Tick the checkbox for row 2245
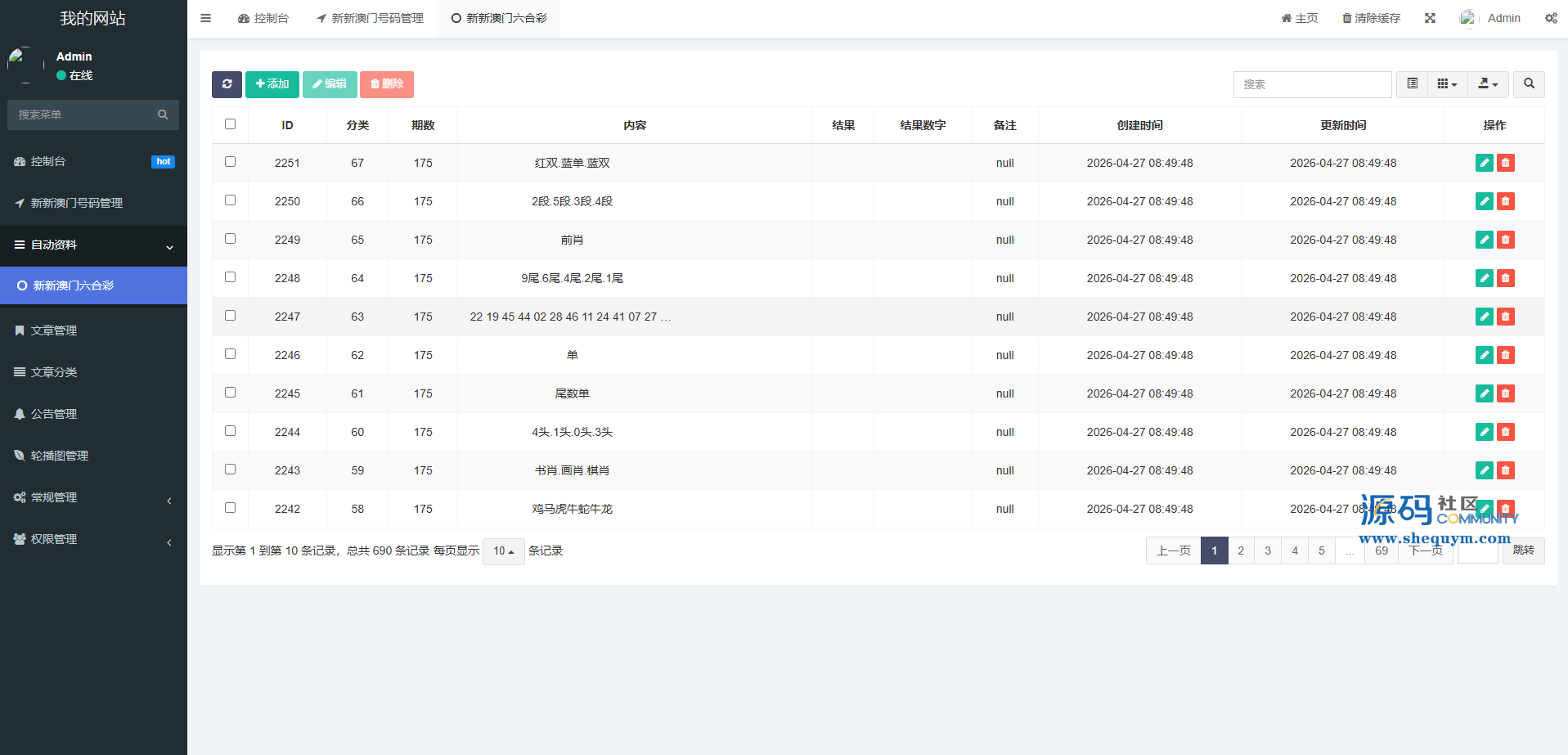This screenshot has width=1568, height=755. click(230, 393)
